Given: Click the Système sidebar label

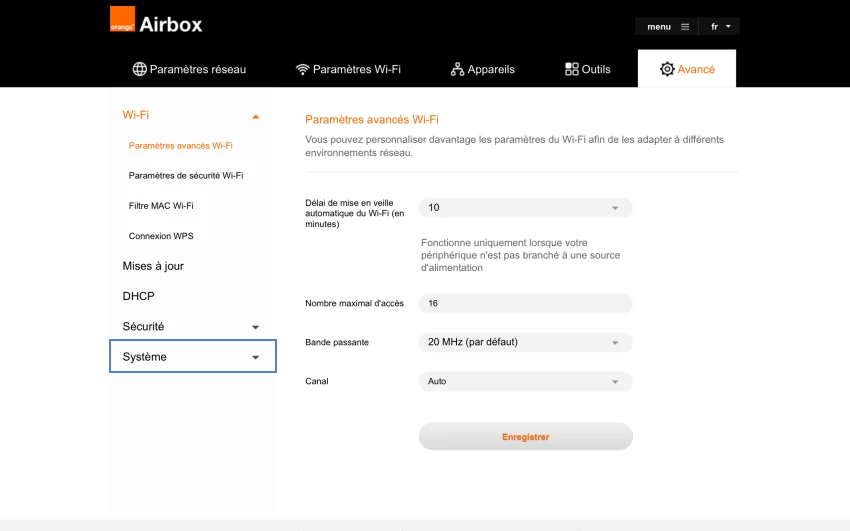Looking at the screenshot, I should (144, 357).
